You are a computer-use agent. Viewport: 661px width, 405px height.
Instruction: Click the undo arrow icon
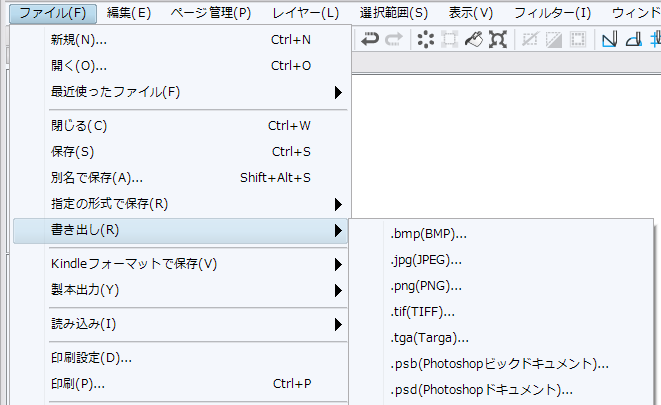(x=371, y=40)
